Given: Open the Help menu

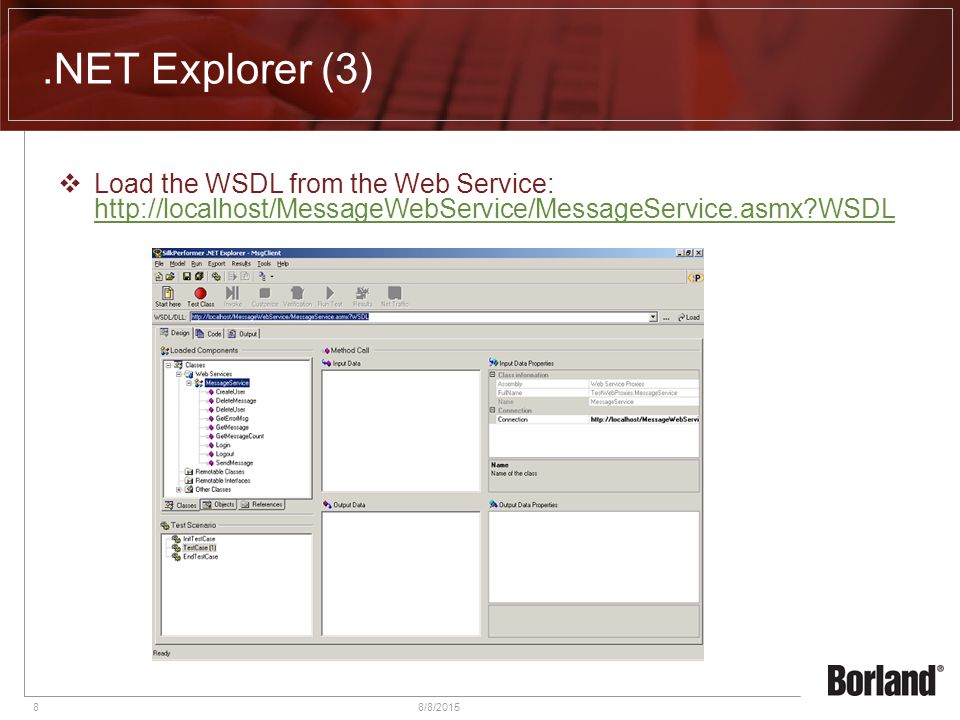Looking at the screenshot, I should 282,264.
